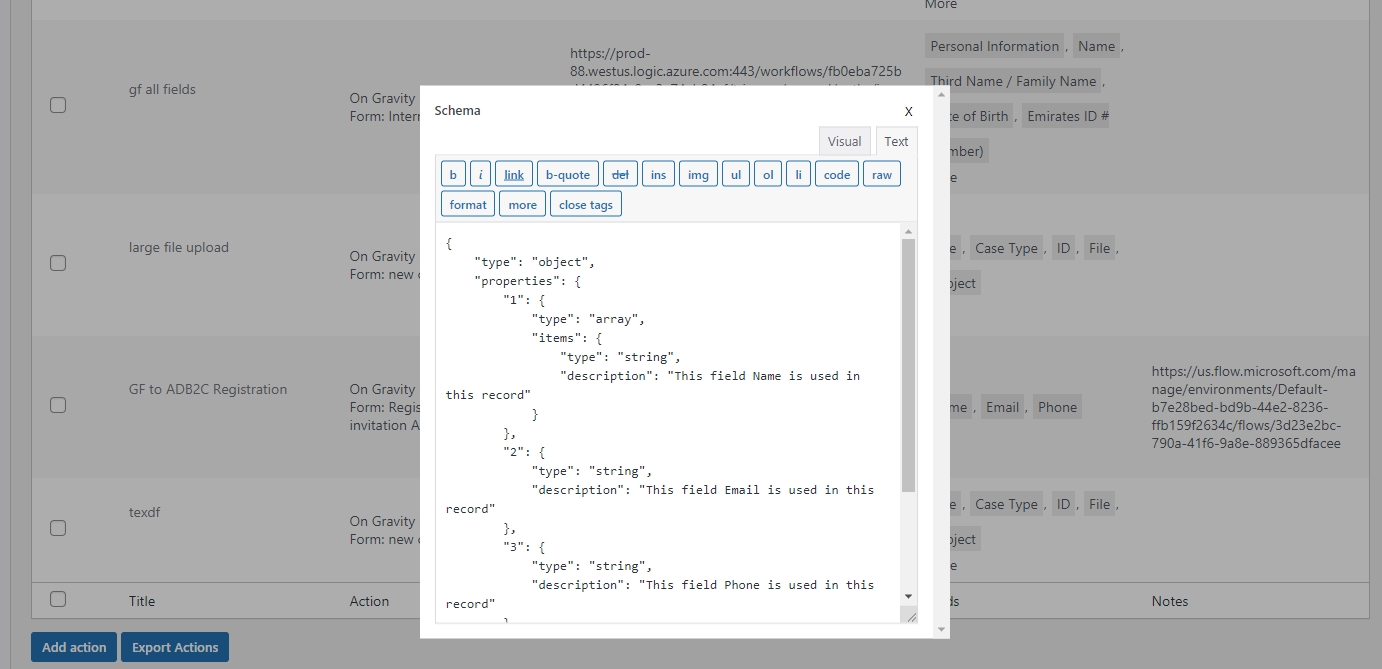Click the format quicktag button
The image size is (1382, 669).
pyautogui.click(x=468, y=204)
